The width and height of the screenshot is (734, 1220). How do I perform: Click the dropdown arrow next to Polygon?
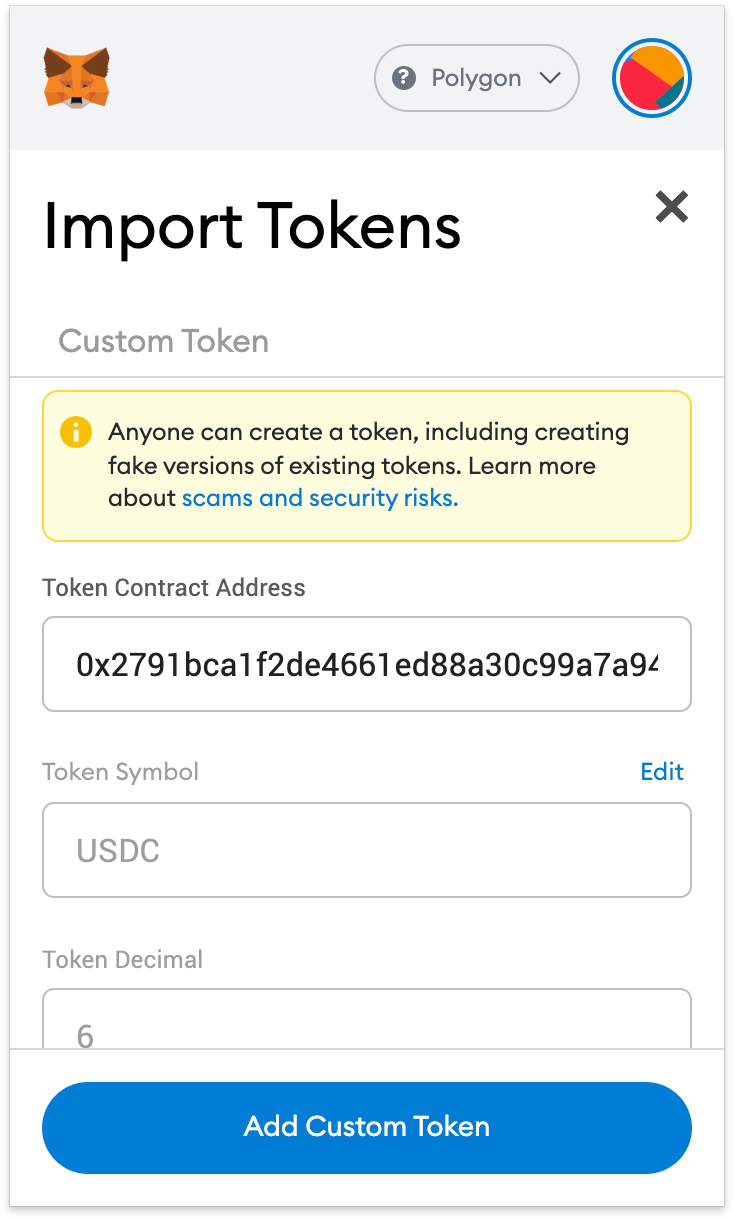[550, 78]
